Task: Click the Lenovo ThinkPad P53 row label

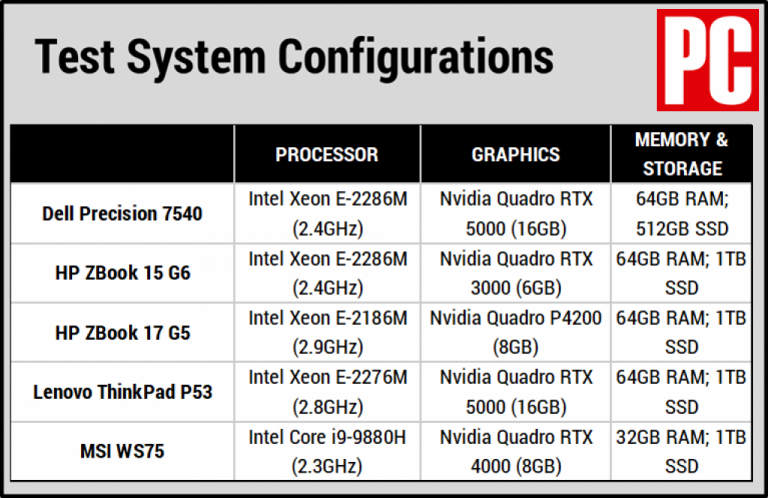Action: pyautogui.click(x=122, y=392)
